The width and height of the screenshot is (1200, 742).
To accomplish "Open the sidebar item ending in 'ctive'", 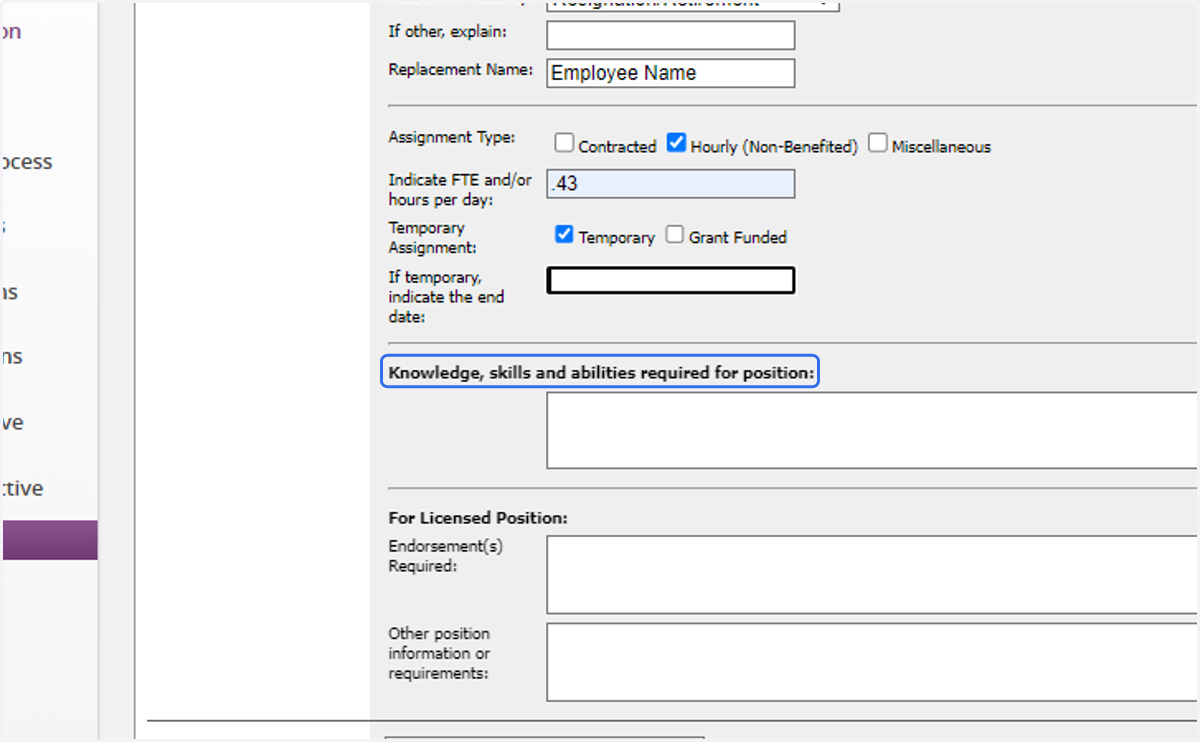I will (x=22, y=488).
